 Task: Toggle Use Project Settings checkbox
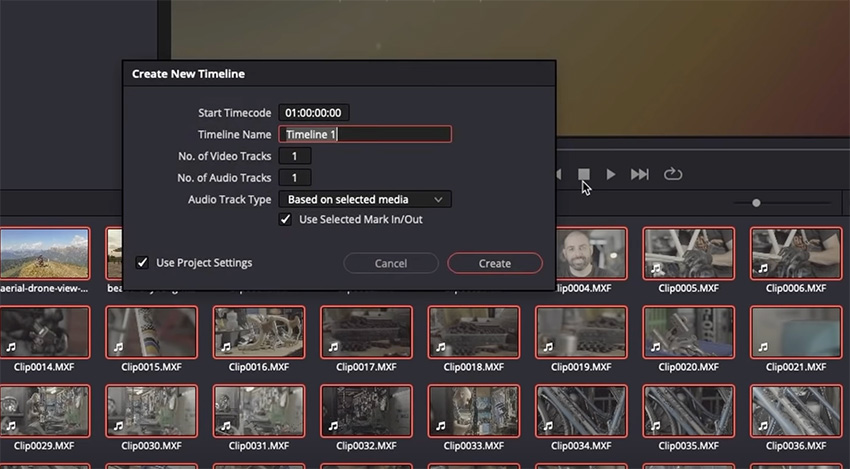142,262
